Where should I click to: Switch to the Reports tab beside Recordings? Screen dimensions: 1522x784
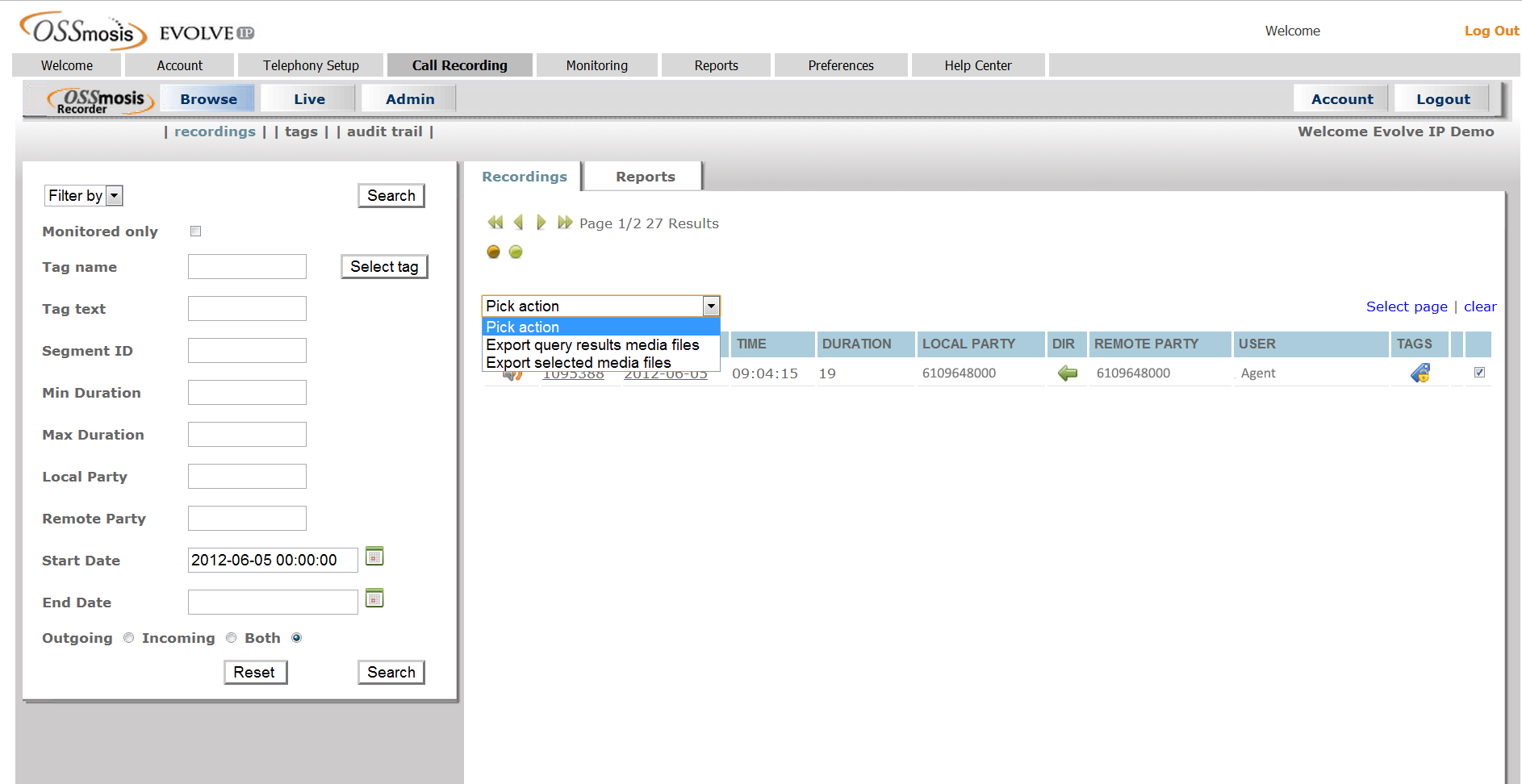coord(645,177)
